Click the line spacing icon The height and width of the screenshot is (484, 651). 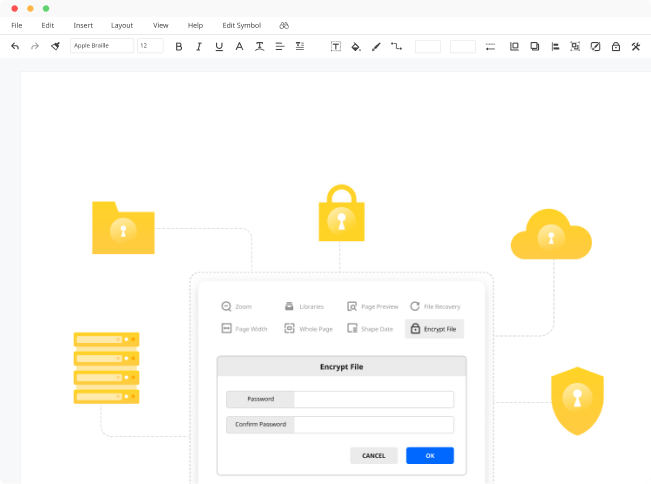tap(300, 46)
